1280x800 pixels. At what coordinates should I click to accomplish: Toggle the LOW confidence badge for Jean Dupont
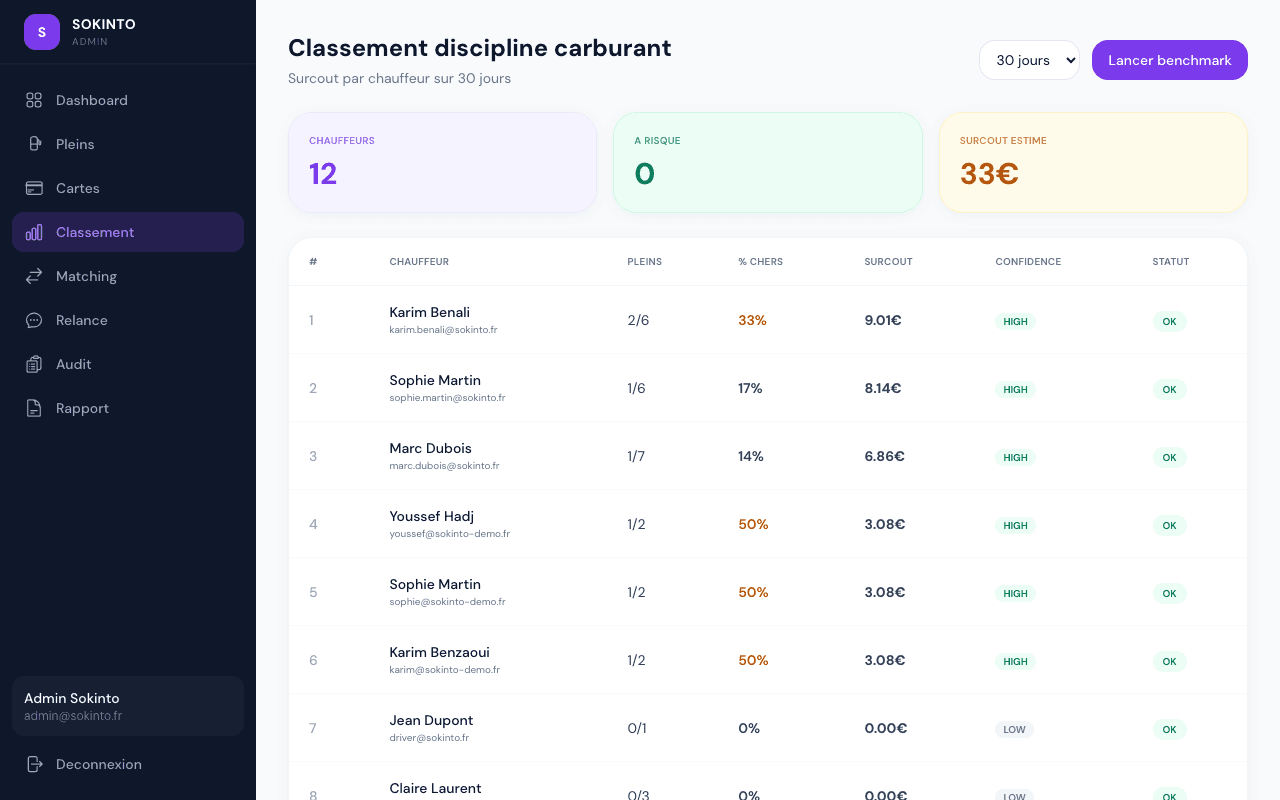pyautogui.click(x=1014, y=729)
